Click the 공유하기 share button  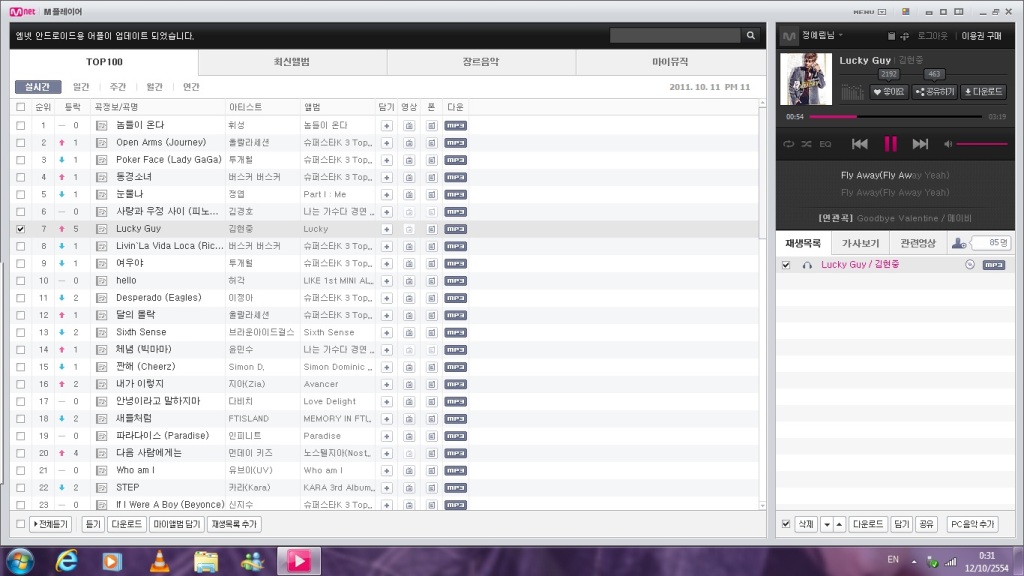pyautogui.click(x=935, y=92)
